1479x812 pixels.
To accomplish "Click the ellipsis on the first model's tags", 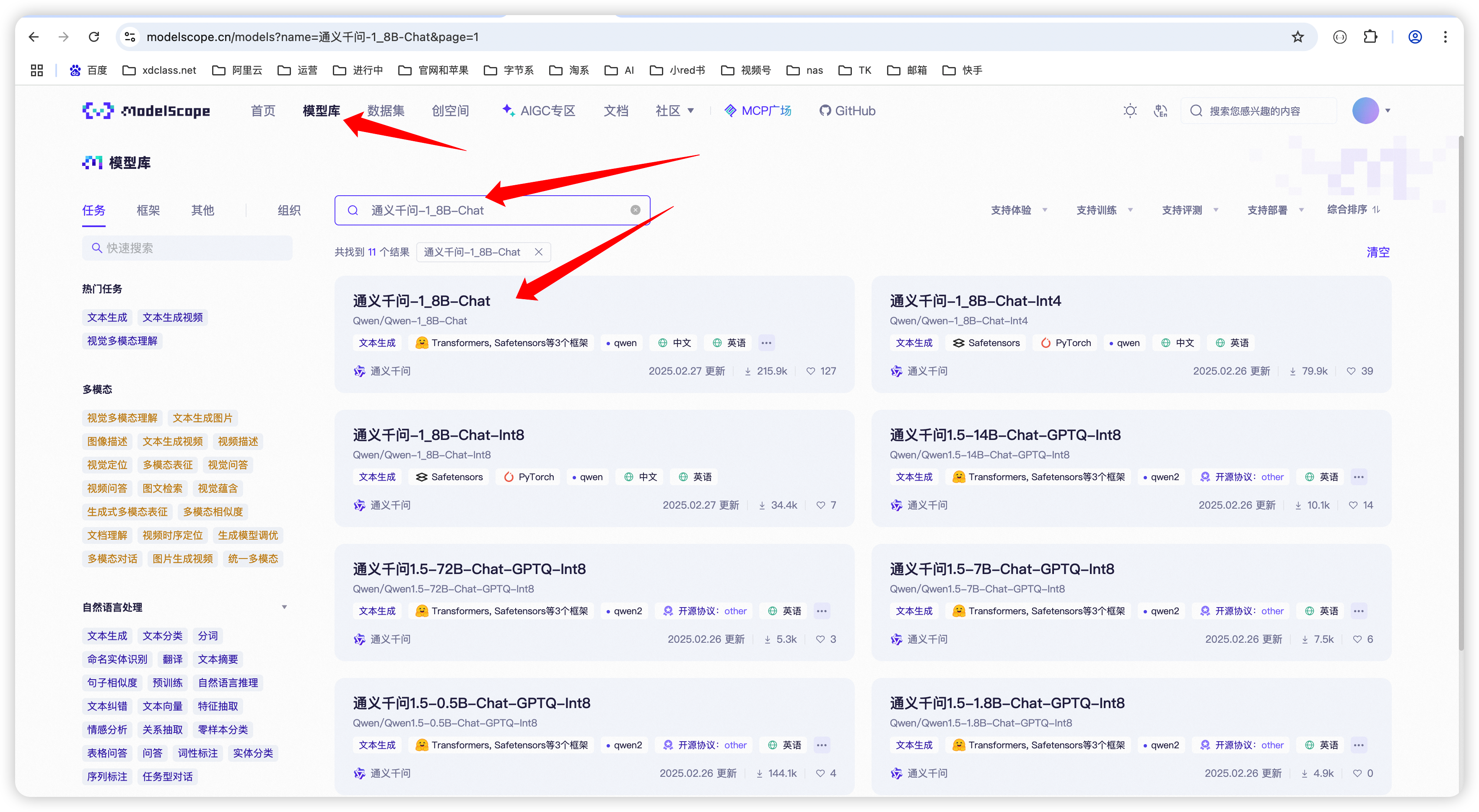I will (766, 343).
